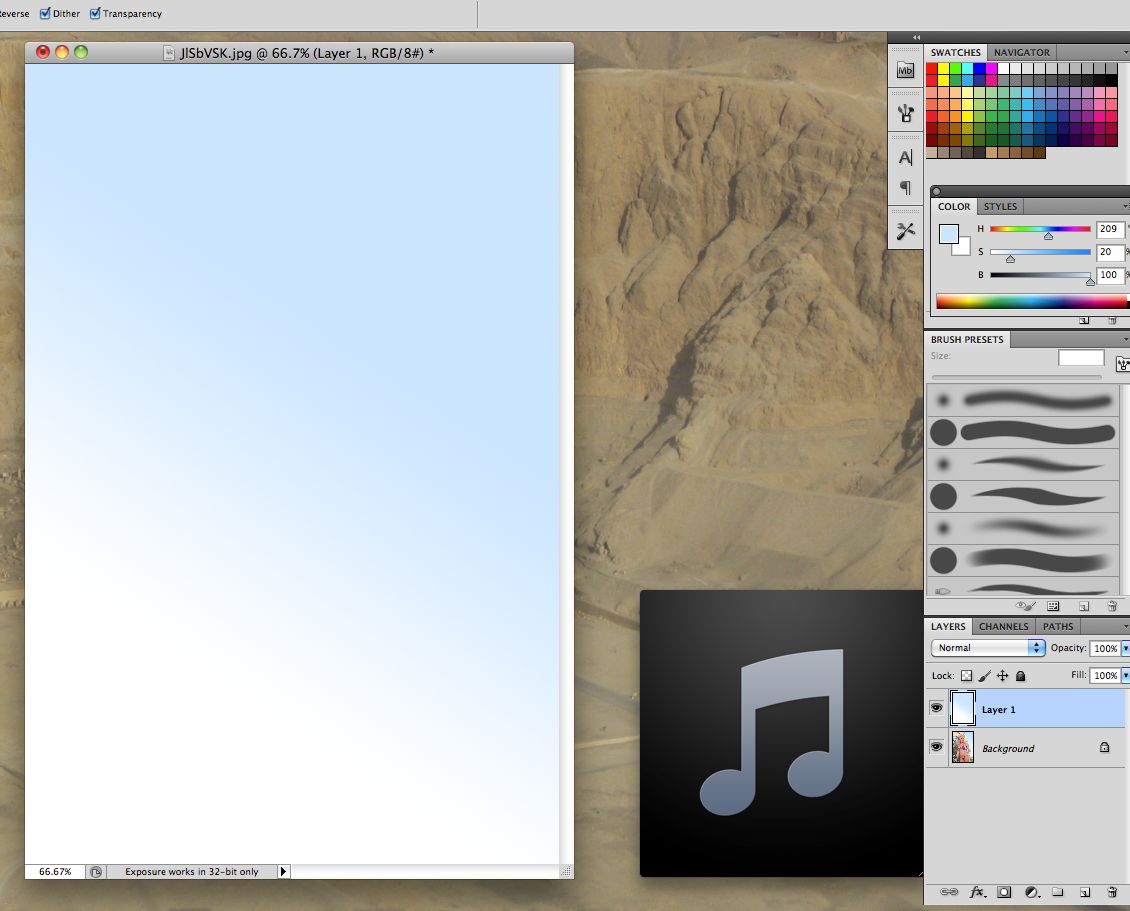1130x911 pixels.
Task: Uncheck the Dither checkbox
Action: [x=45, y=14]
